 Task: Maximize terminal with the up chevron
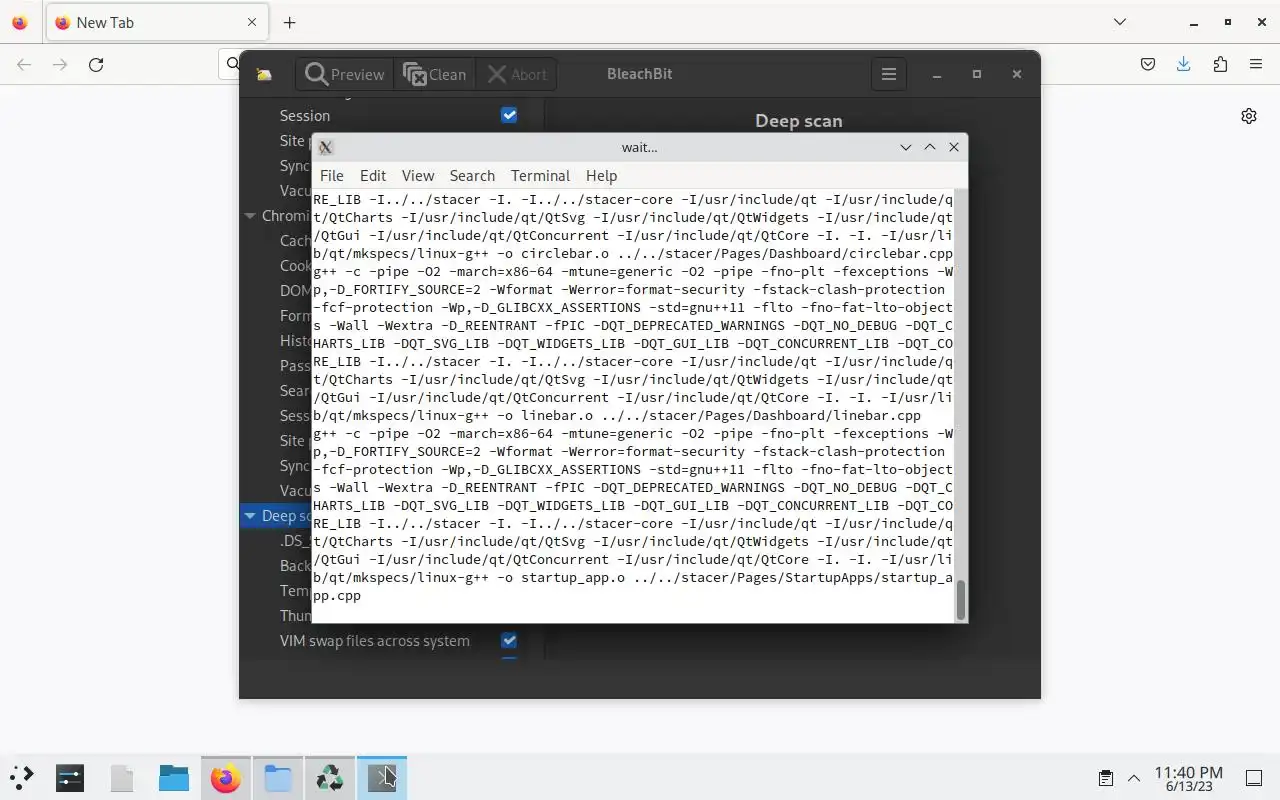coord(930,147)
